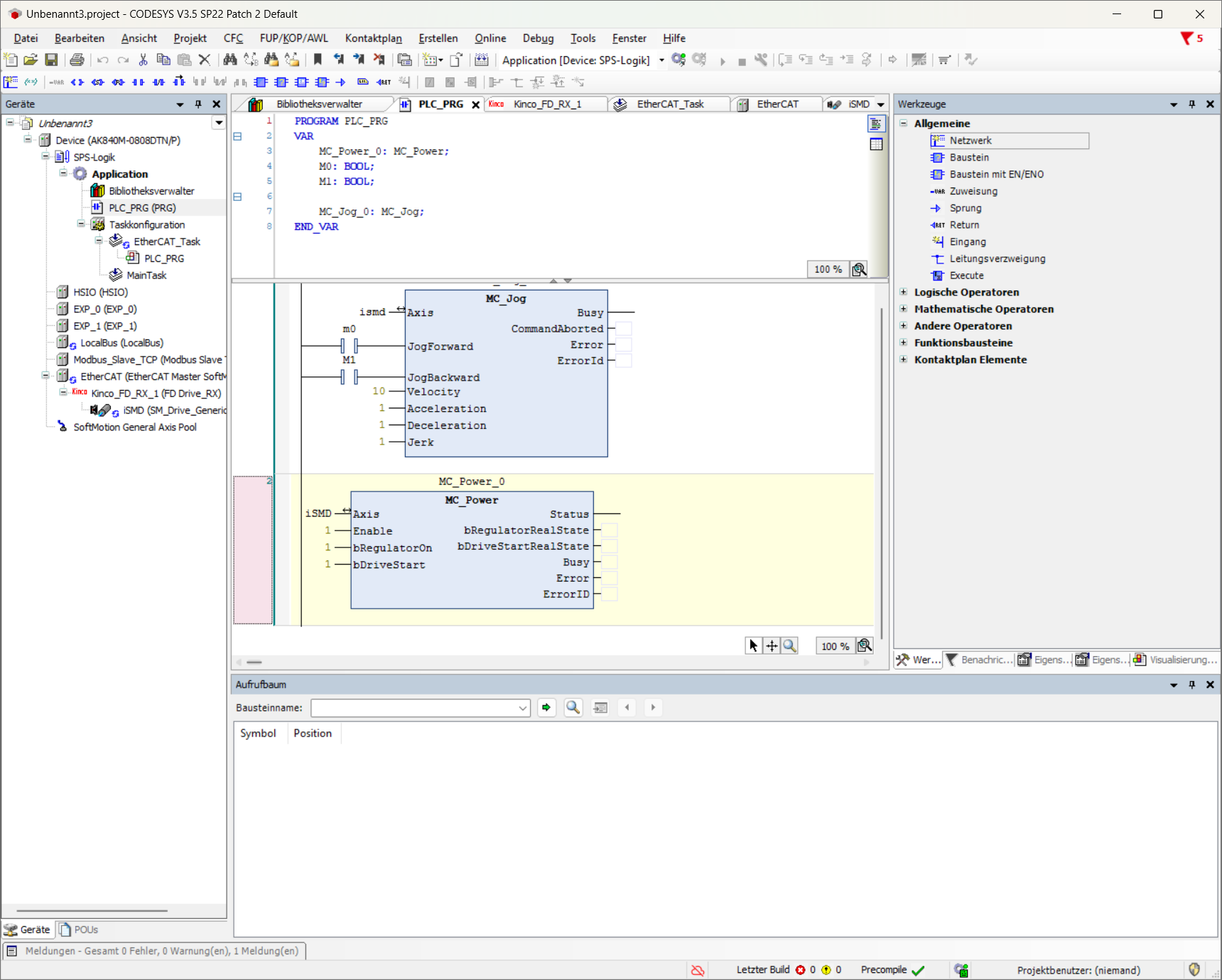Switch to POUs view tab

tap(79, 930)
